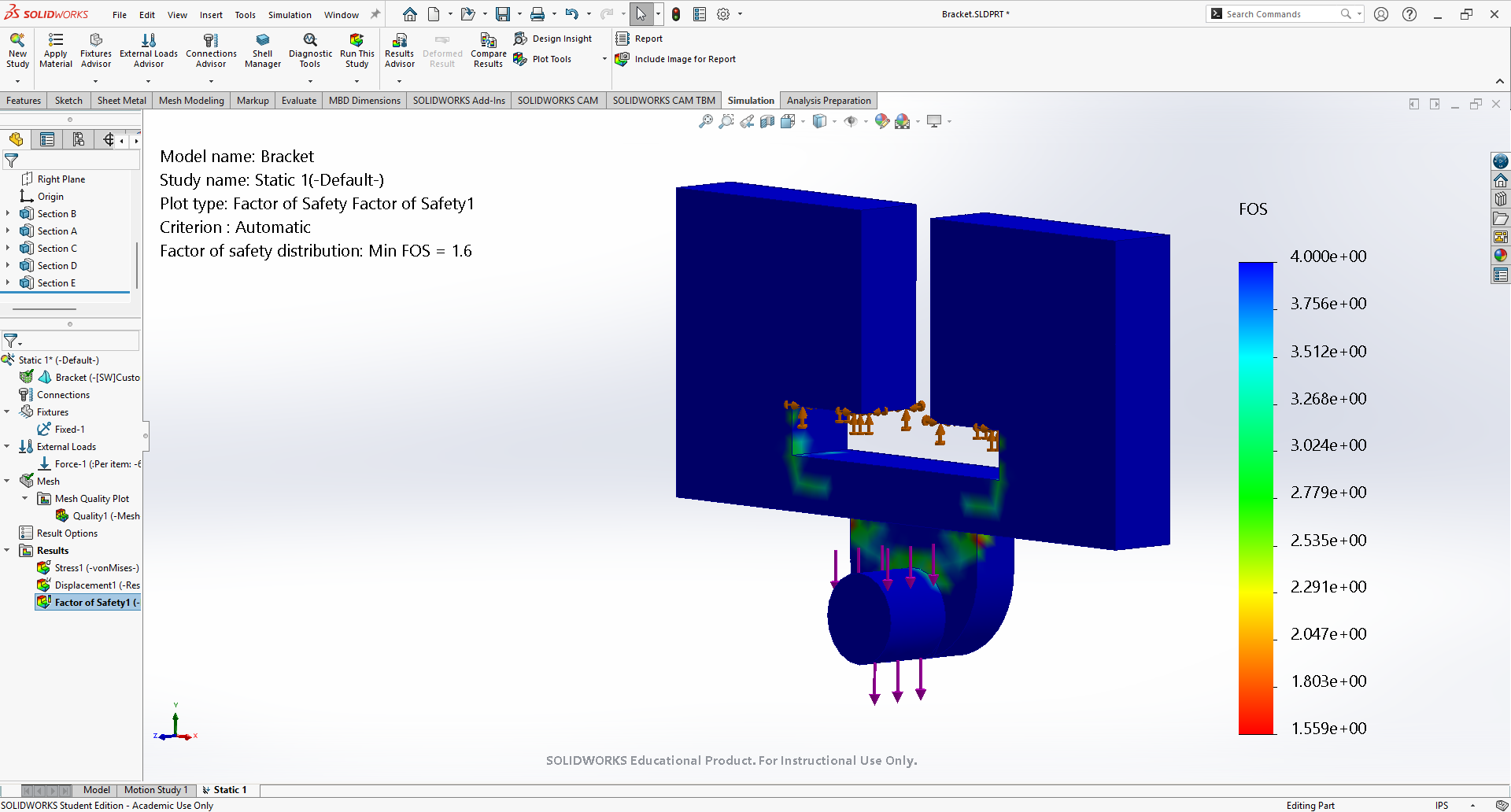Click the FOS color legend bar

(x=1256, y=498)
